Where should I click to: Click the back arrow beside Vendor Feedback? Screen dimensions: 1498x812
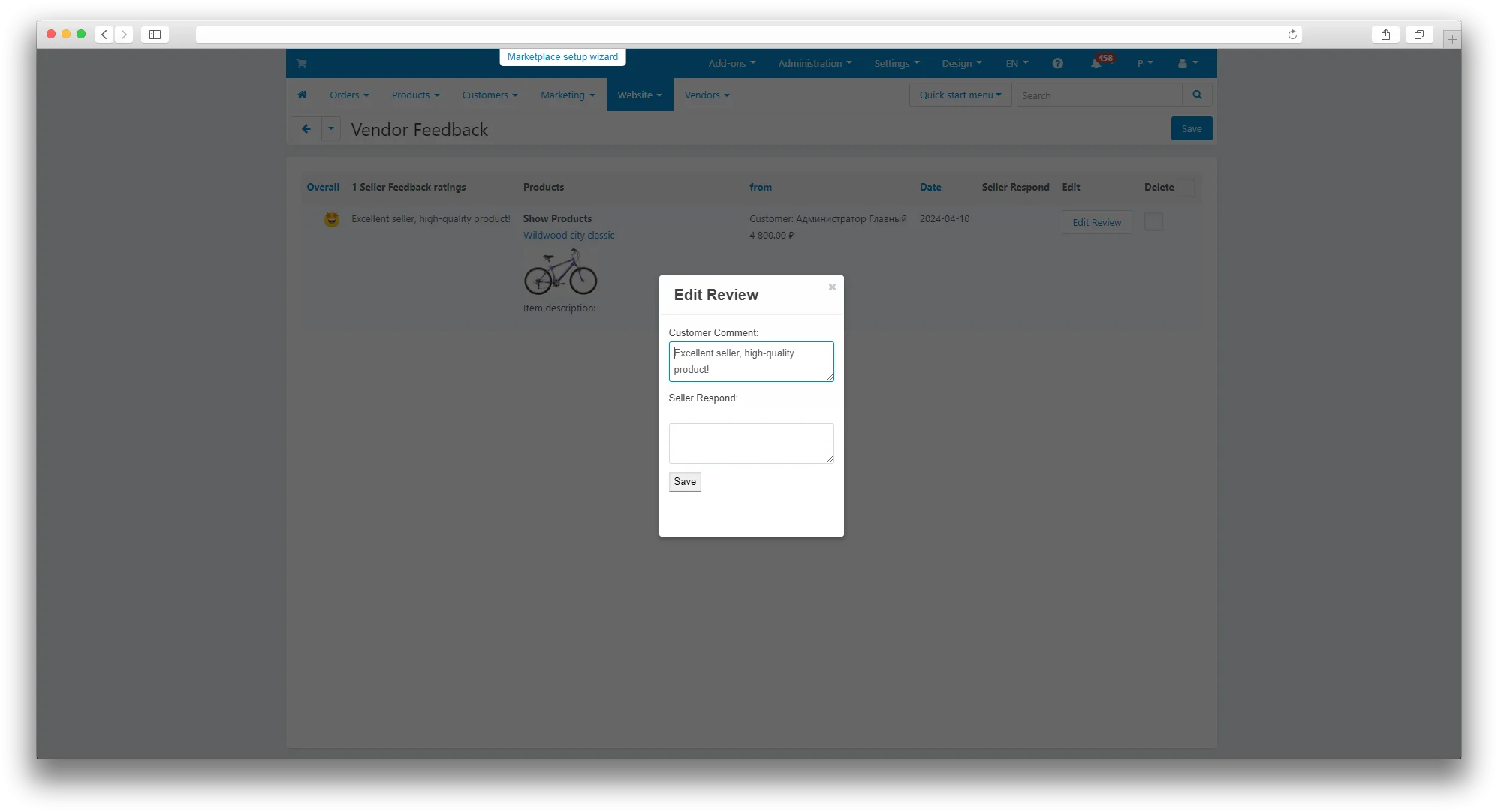pyautogui.click(x=306, y=129)
